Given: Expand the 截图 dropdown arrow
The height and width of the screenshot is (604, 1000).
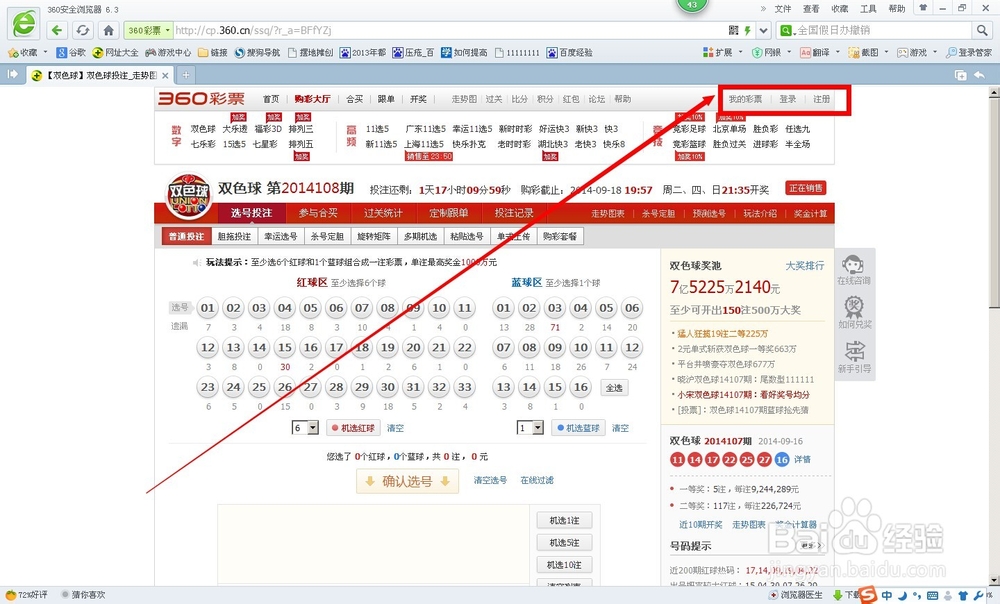Looking at the screenshot, I should point(886,52).
